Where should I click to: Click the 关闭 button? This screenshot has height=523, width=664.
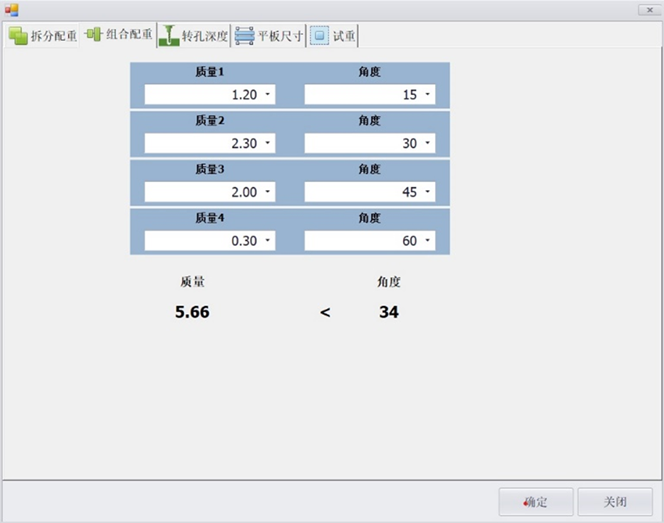coord(615,502)
